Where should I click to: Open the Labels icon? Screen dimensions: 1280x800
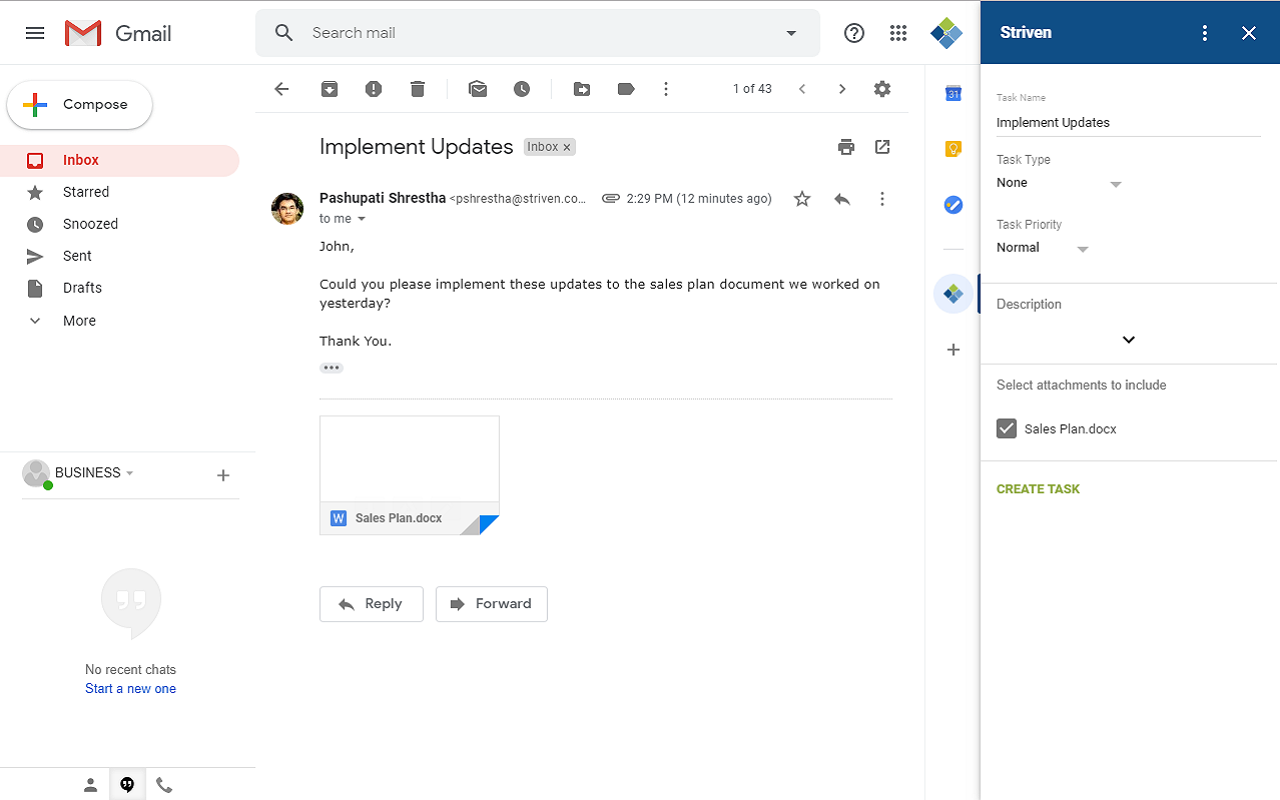(626, 89)
